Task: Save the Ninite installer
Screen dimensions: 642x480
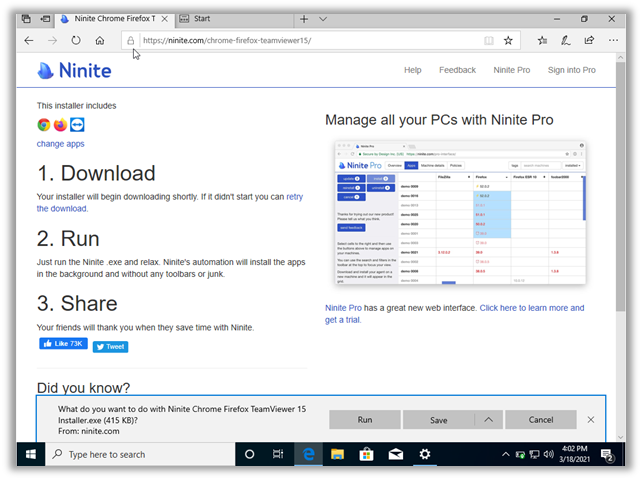Action: pos(439,420)
